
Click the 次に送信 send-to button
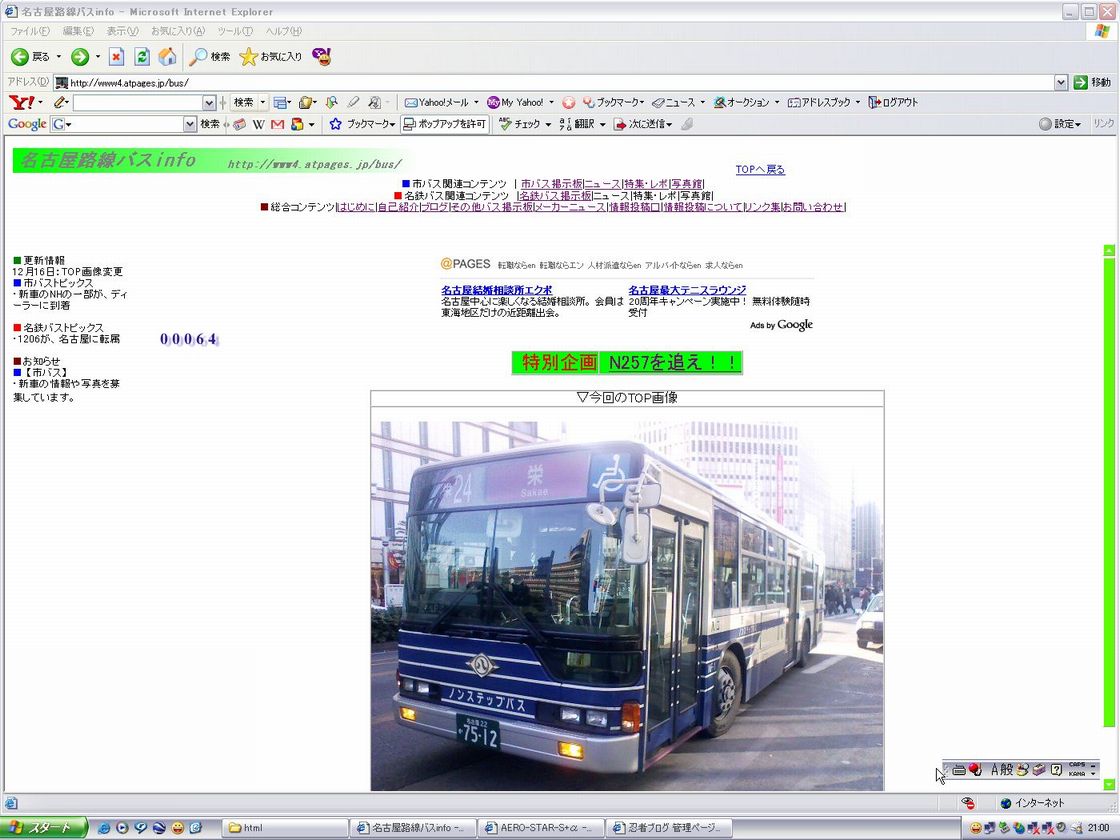pos(642,124)
